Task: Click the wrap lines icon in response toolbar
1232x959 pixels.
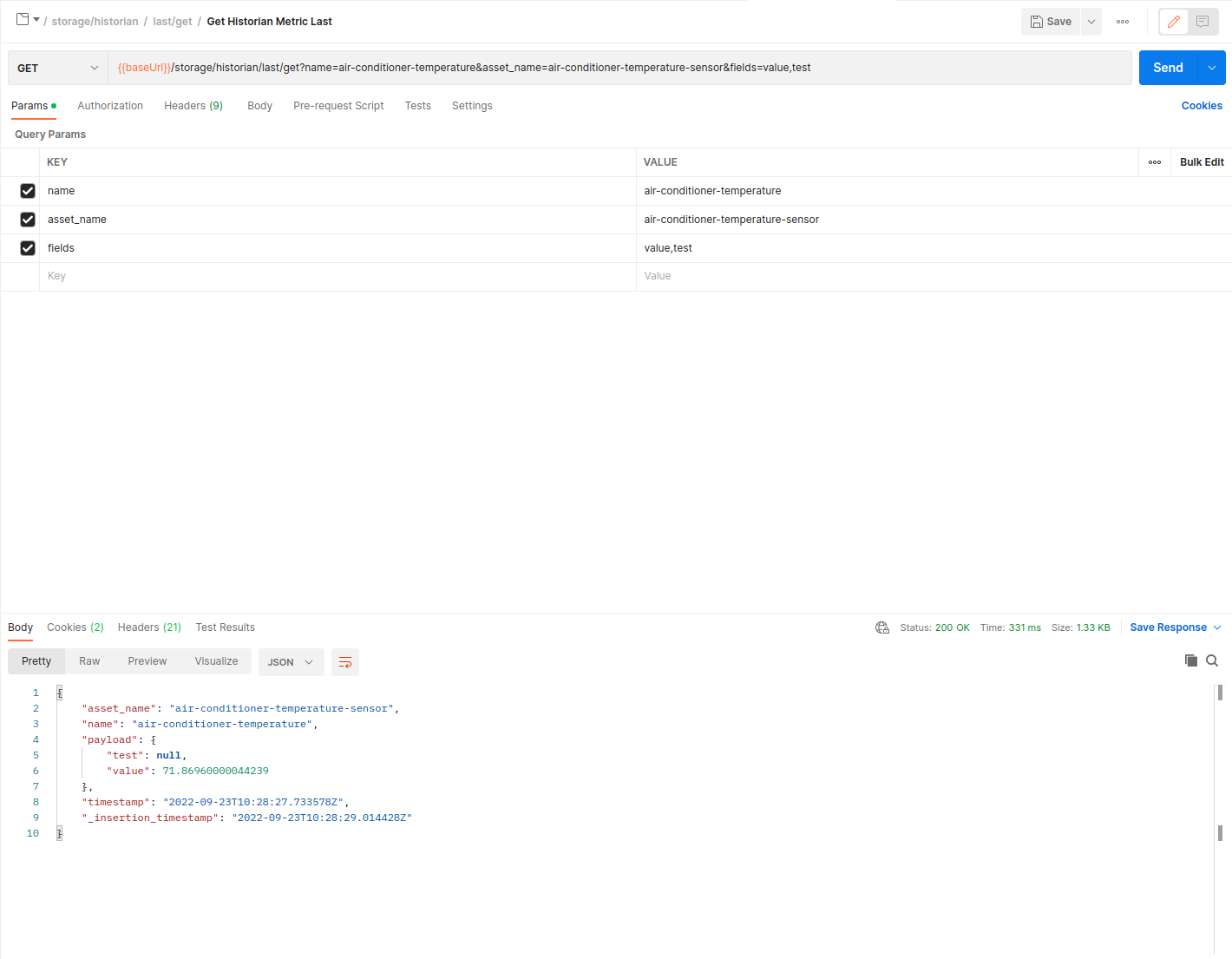Action: point(345,662)
